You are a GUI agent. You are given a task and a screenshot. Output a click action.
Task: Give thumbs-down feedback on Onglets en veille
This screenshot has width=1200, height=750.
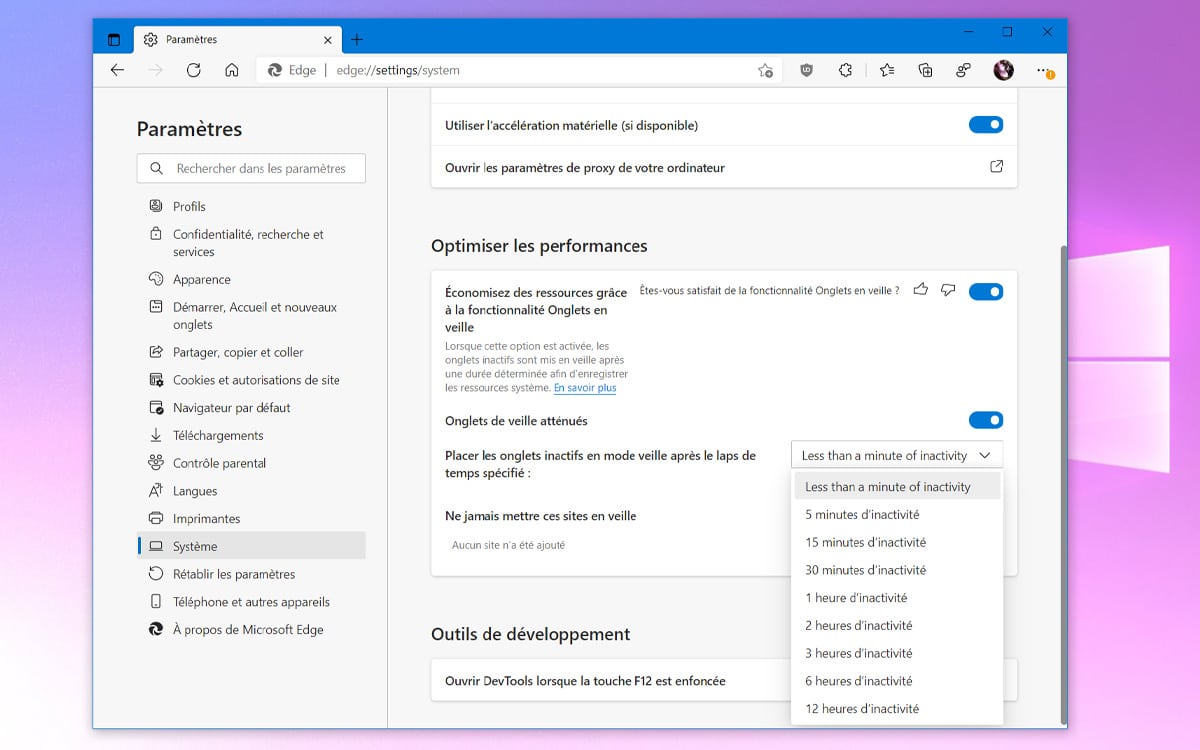[948, 290]
